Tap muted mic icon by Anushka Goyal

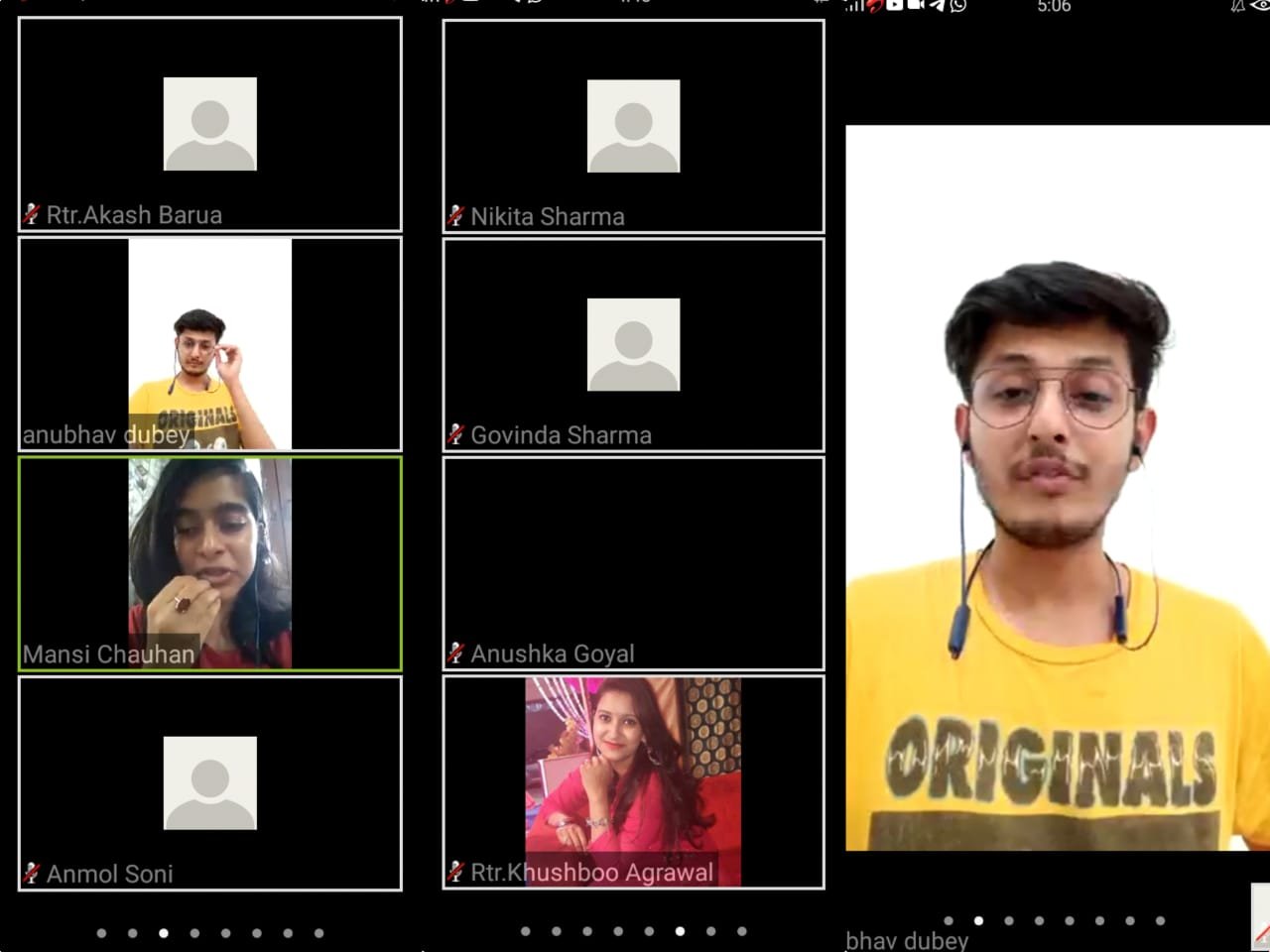click(x=454, y=653)
